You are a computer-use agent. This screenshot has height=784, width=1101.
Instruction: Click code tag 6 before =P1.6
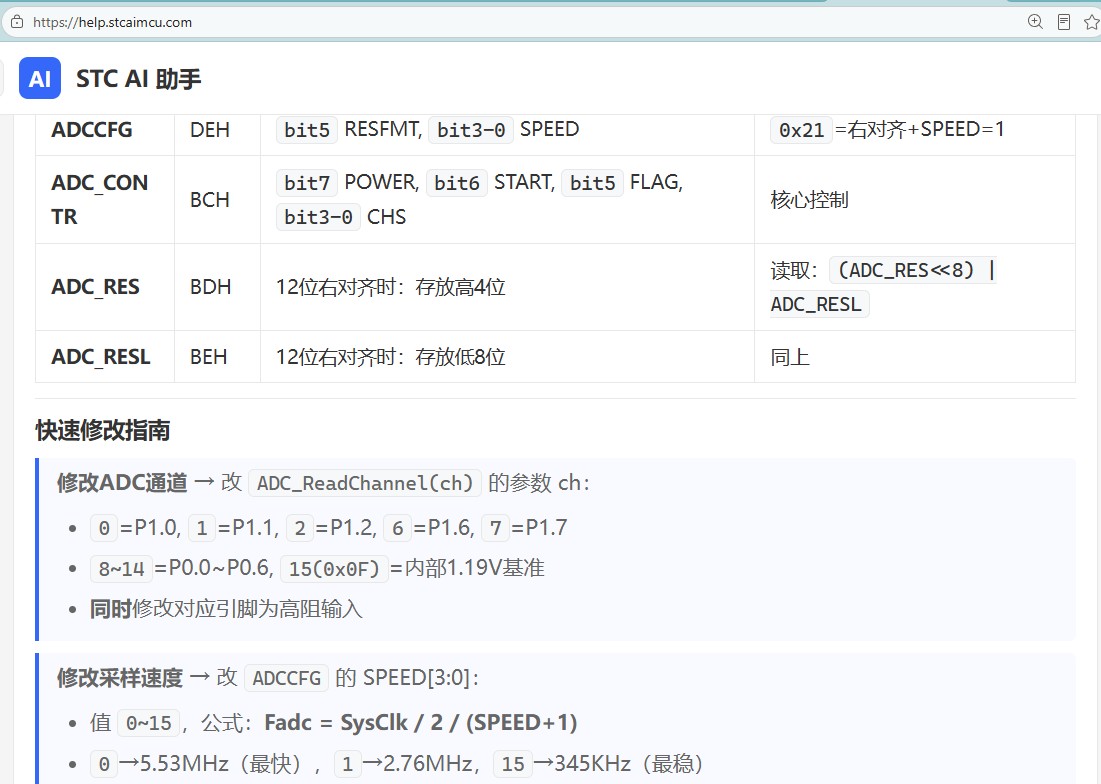point(397,528)
